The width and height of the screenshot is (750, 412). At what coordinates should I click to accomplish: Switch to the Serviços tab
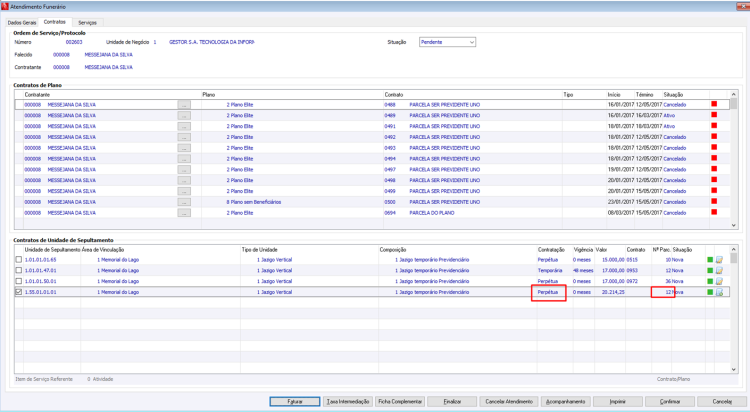88,22
